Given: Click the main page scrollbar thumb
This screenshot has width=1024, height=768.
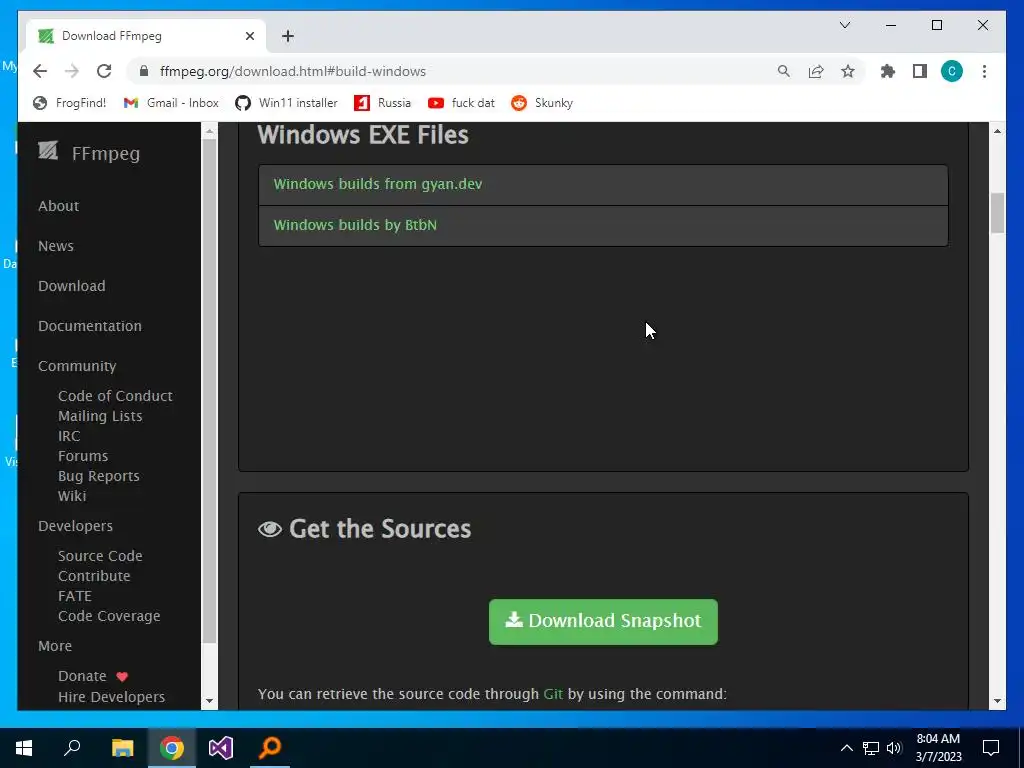Looking at the screenshot, I should point(997,213).
